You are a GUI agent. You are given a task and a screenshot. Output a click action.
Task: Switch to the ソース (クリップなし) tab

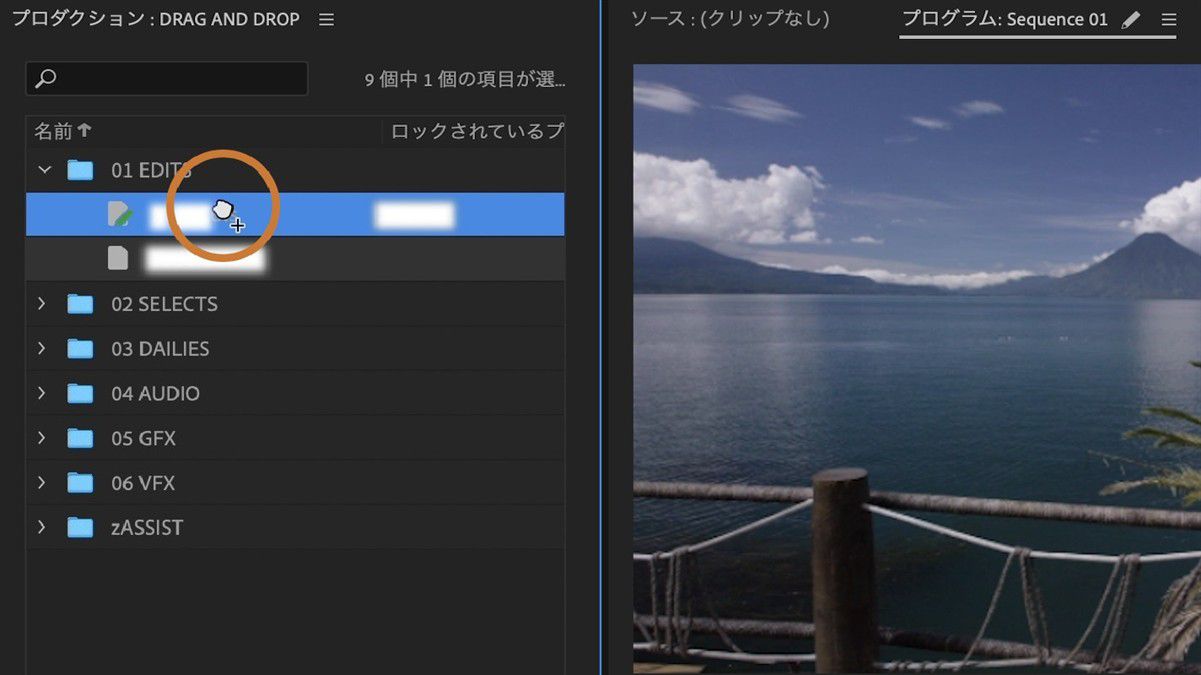point(730,19)
